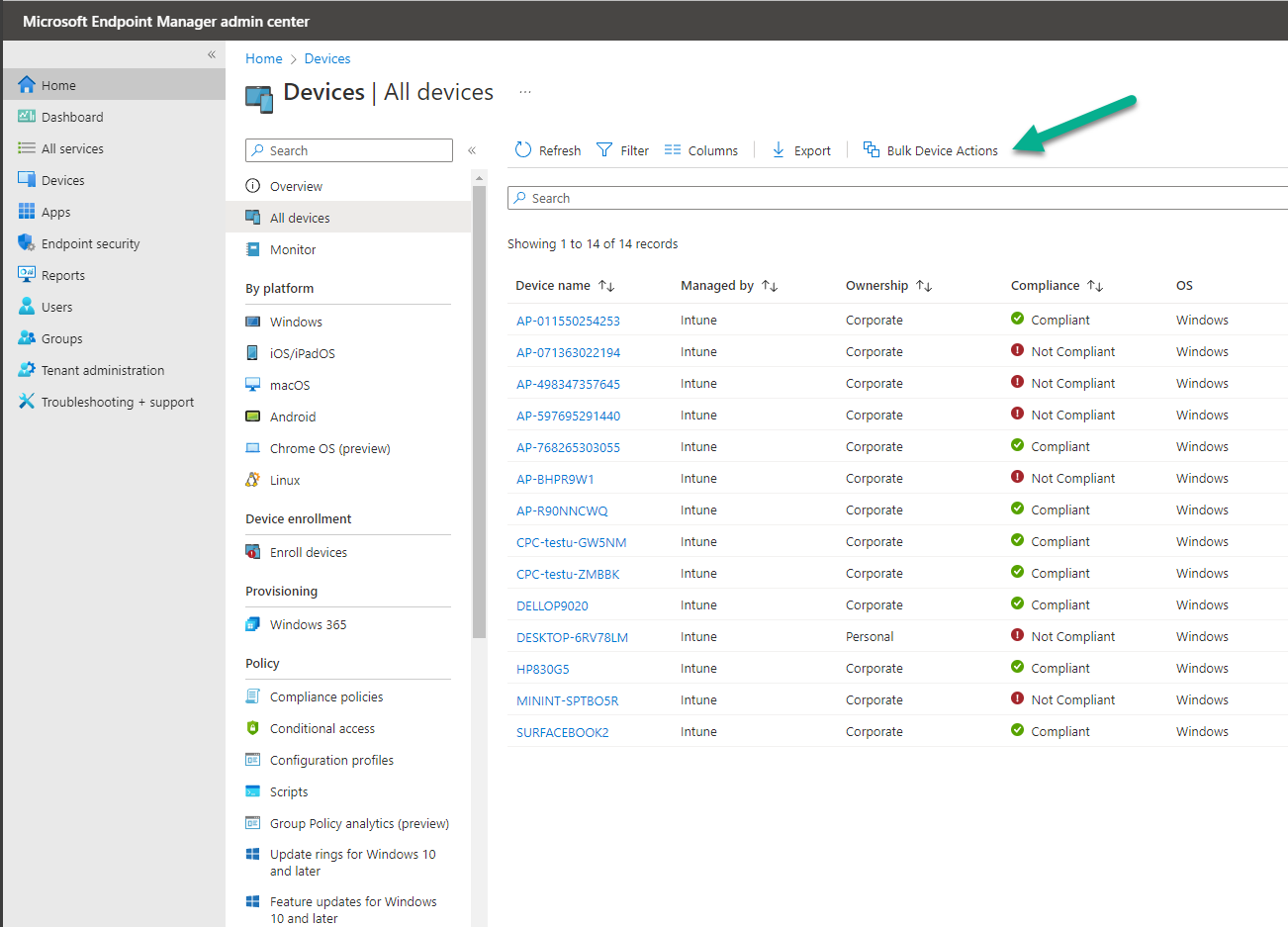Image resolution: width=1288 pixels, height=927 pixels.
Task: Open Configuration profiles
Action: [x=331, y=760]
